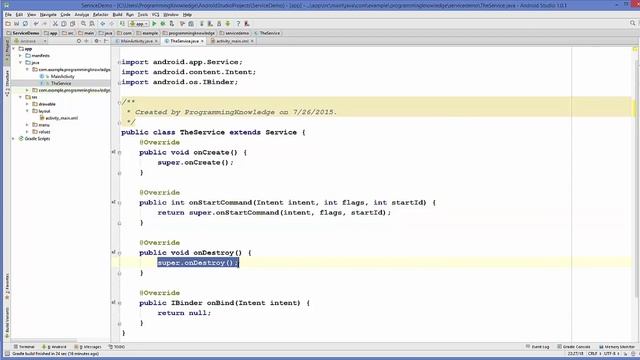
Task: Click the Replace toolbar icon
Action: [x=92, y=24]
